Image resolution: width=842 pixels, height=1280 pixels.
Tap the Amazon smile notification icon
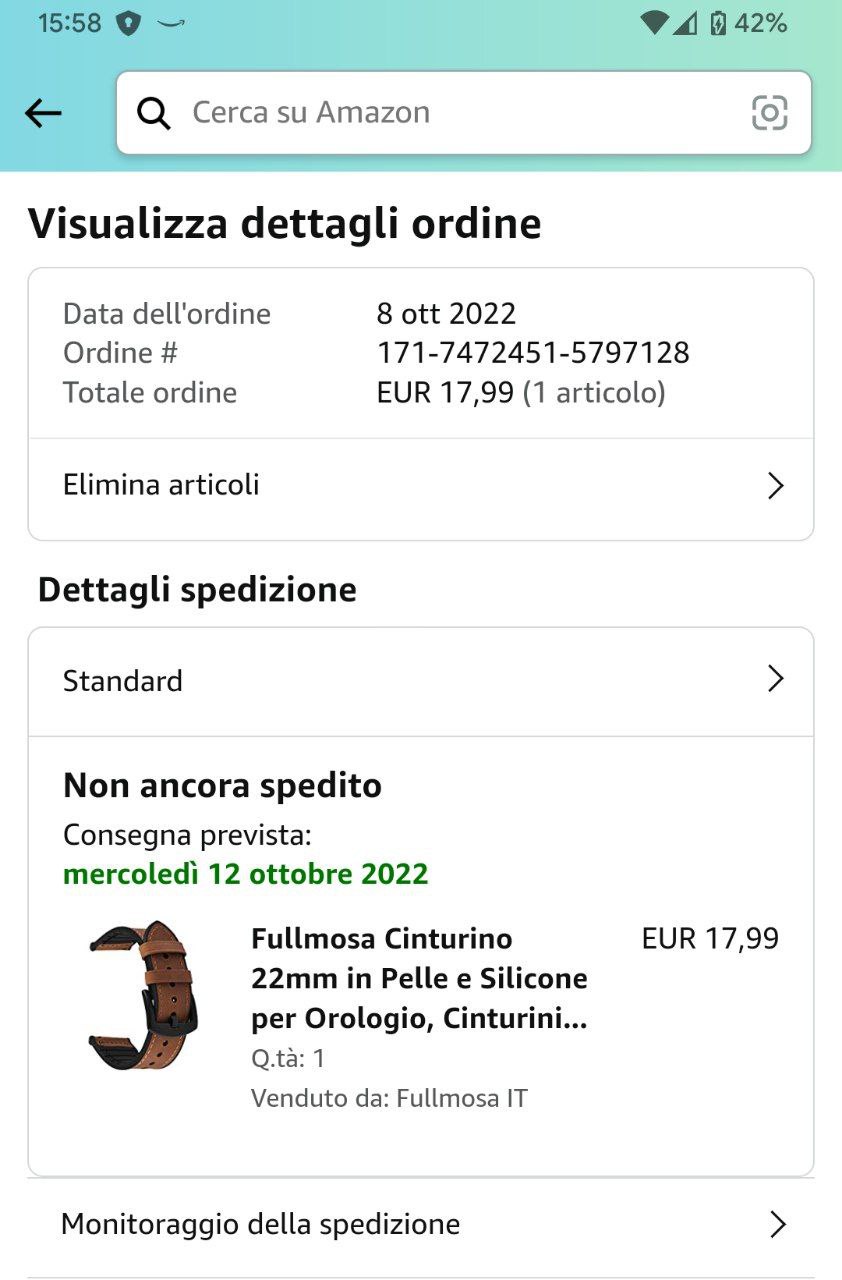coord(172,23)
